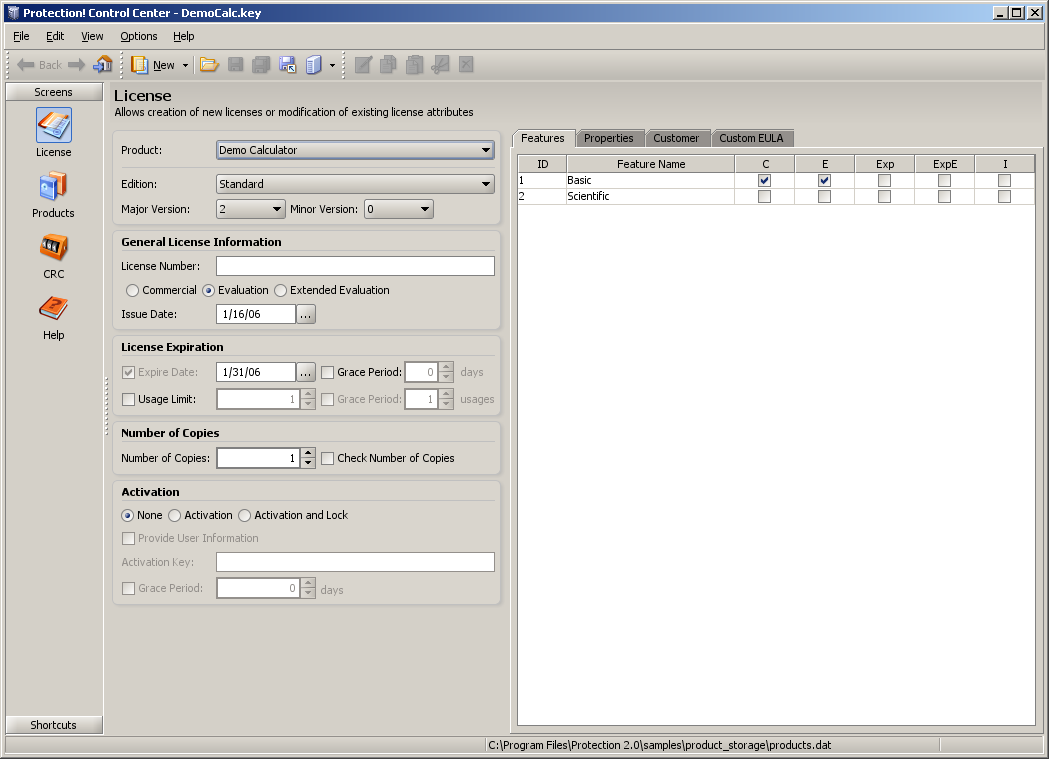Open the CRC screen icon
The height and width of the screenshot is (759, 1049).
click(x=53, y=248)
